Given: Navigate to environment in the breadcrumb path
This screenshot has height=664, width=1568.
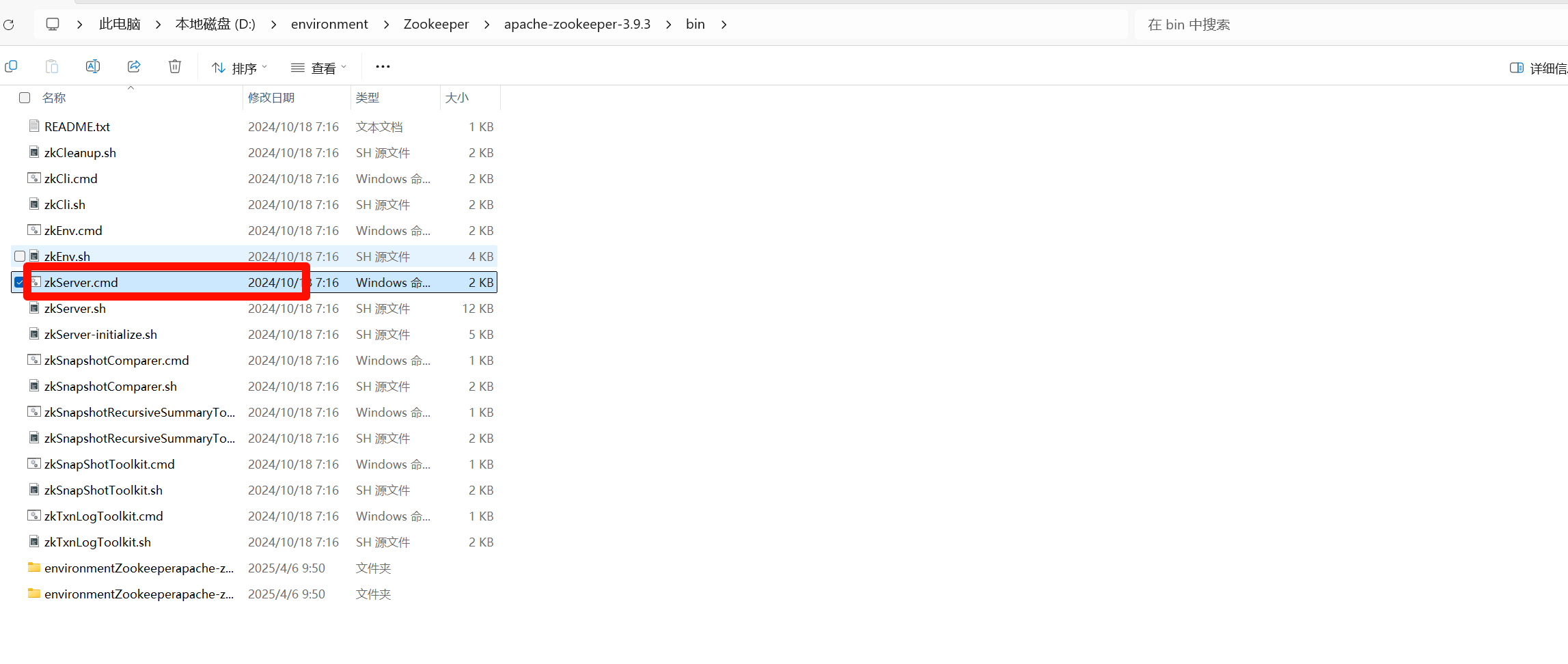Looking at the screenshot, I should pos(329,25).
